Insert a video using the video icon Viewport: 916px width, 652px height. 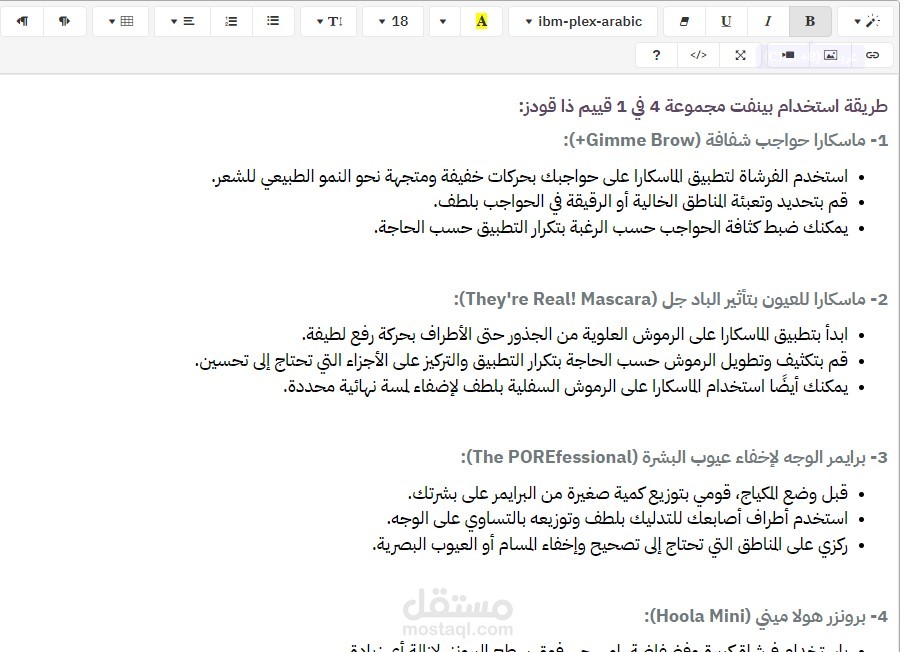point(788,55)
